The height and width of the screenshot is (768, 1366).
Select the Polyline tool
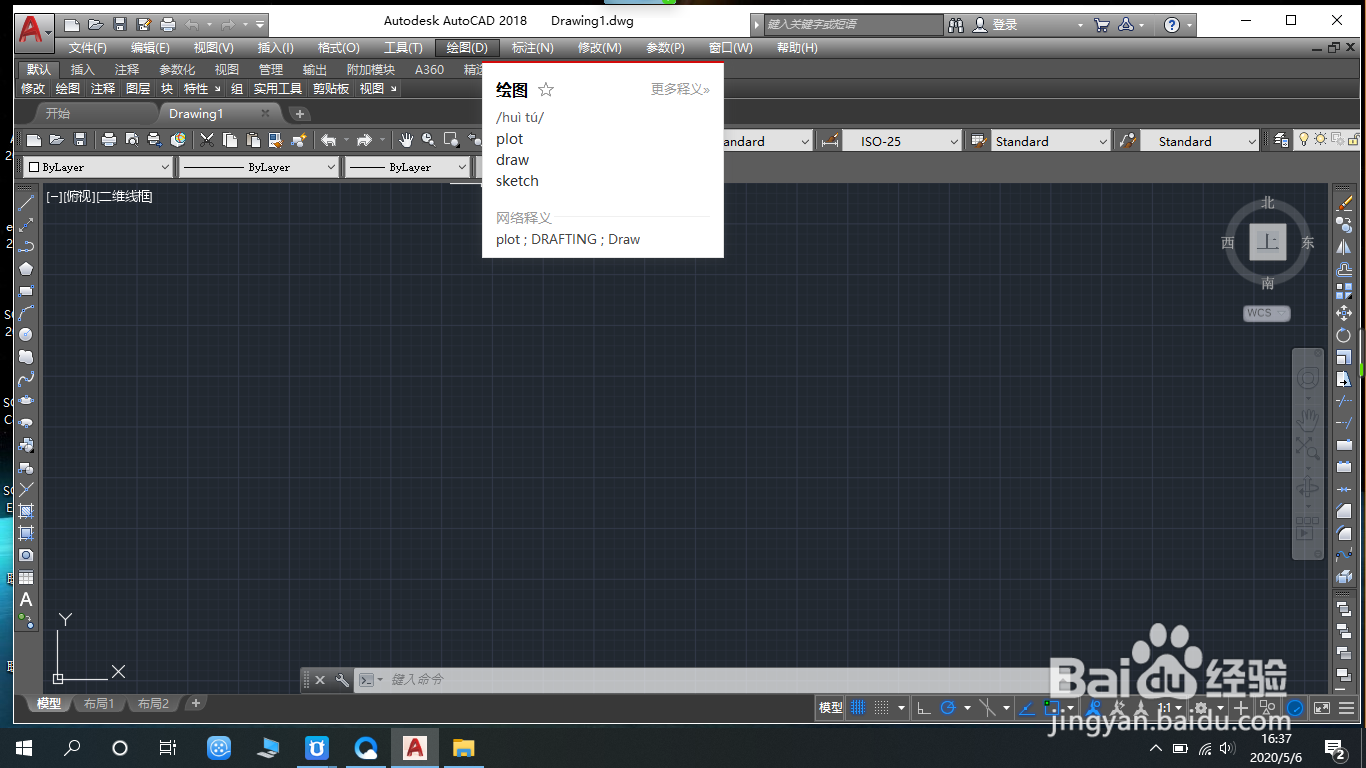(26, 247)
